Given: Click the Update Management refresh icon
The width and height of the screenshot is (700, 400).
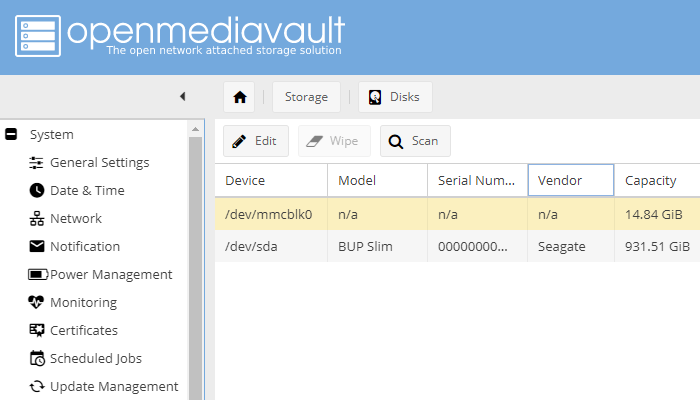Looking at the screenshot, I should pyautogui.click(x=37, y=387).
